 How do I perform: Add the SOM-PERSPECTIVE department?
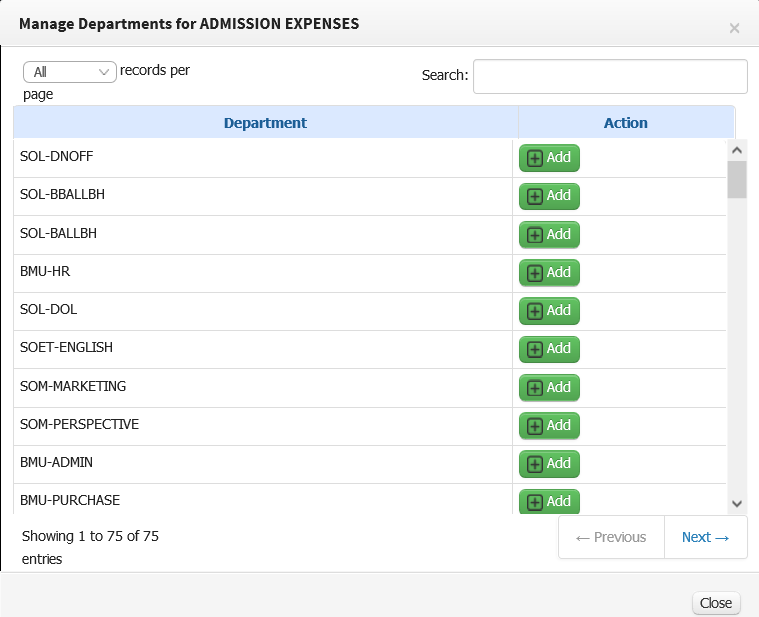[549, 425]
